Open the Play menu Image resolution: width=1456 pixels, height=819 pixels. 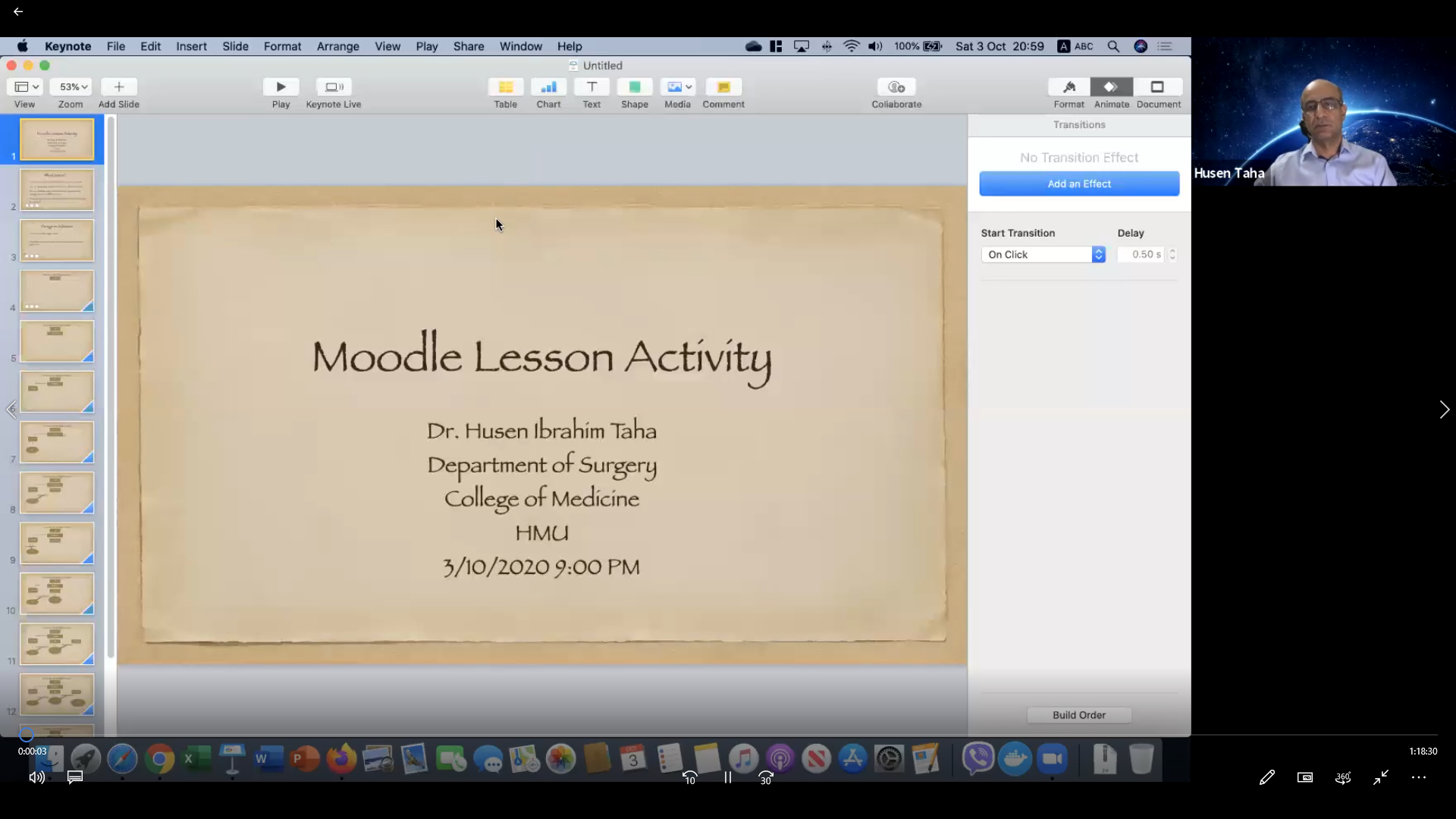coord(427,46)
